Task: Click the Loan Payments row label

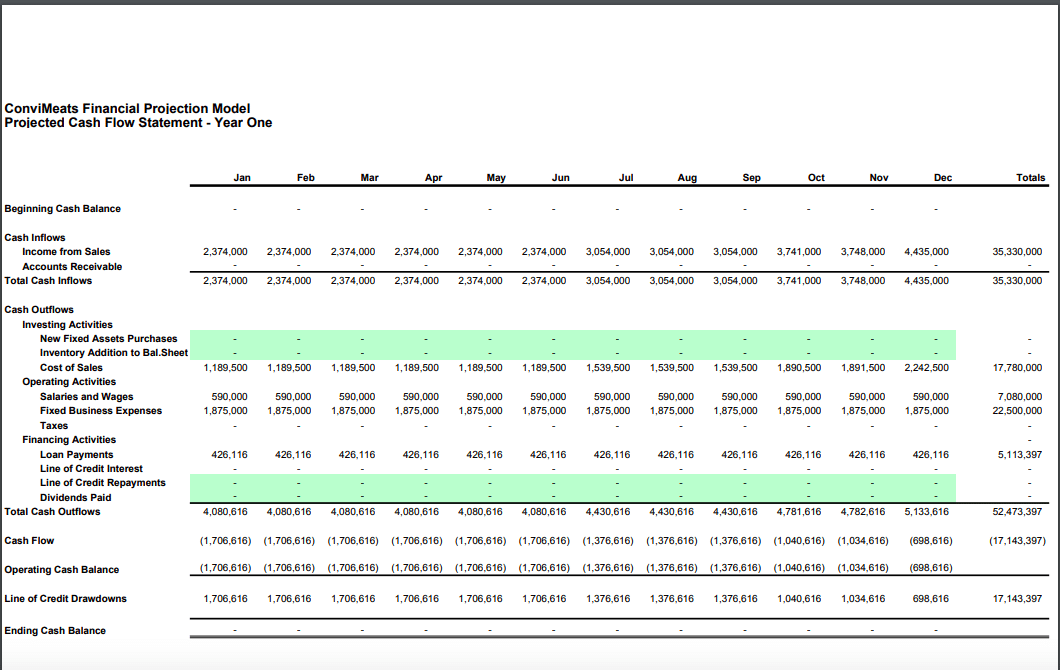Action: tap(76, 455)
